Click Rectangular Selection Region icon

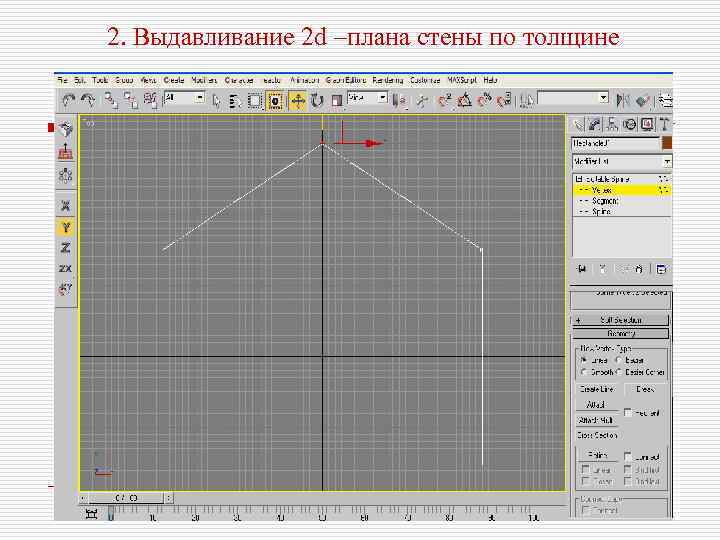(x=255, y=101)
